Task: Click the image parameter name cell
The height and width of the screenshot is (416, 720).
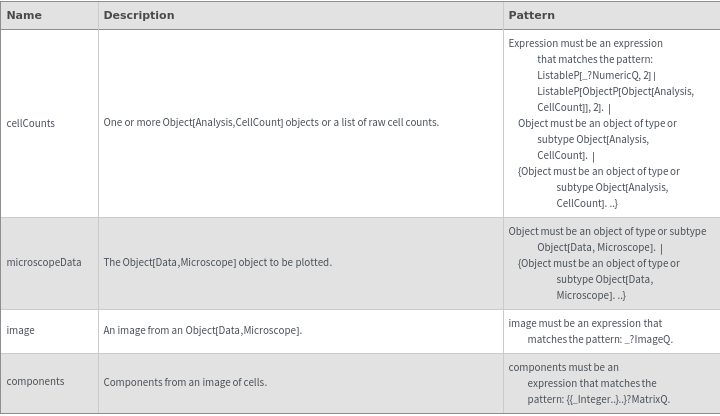Action: (20, 330)
